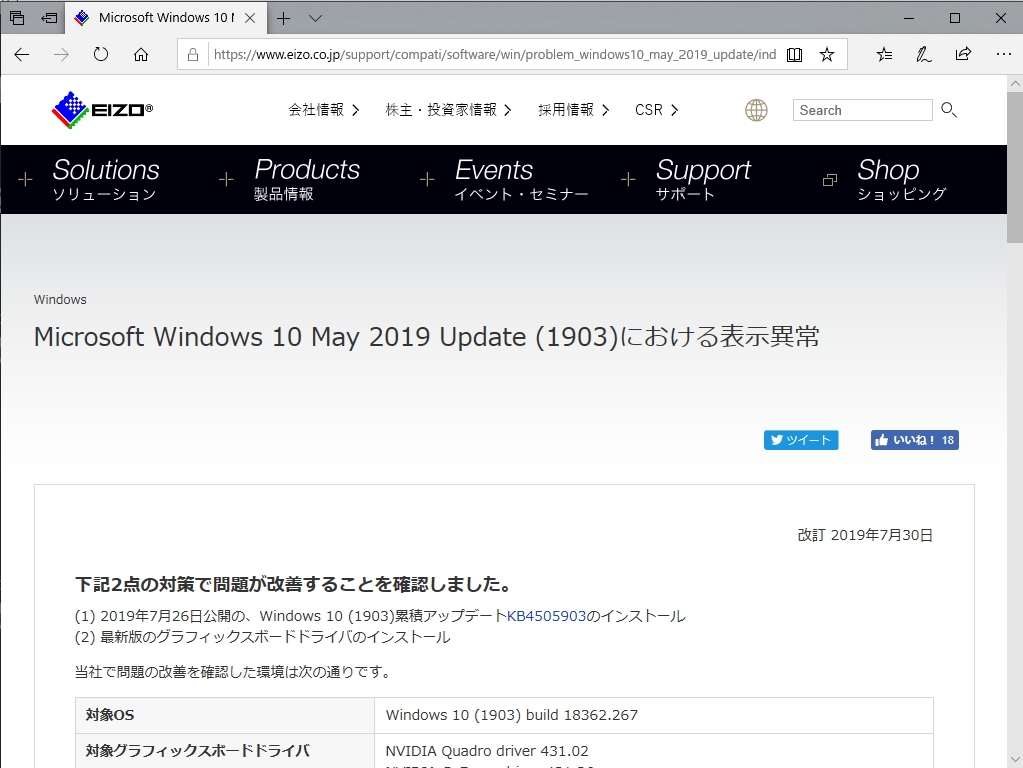Click external window icon beside Shop
The width and height of the screenshot is (1023, 768).
pyautogui.click(x=829, y=179)
